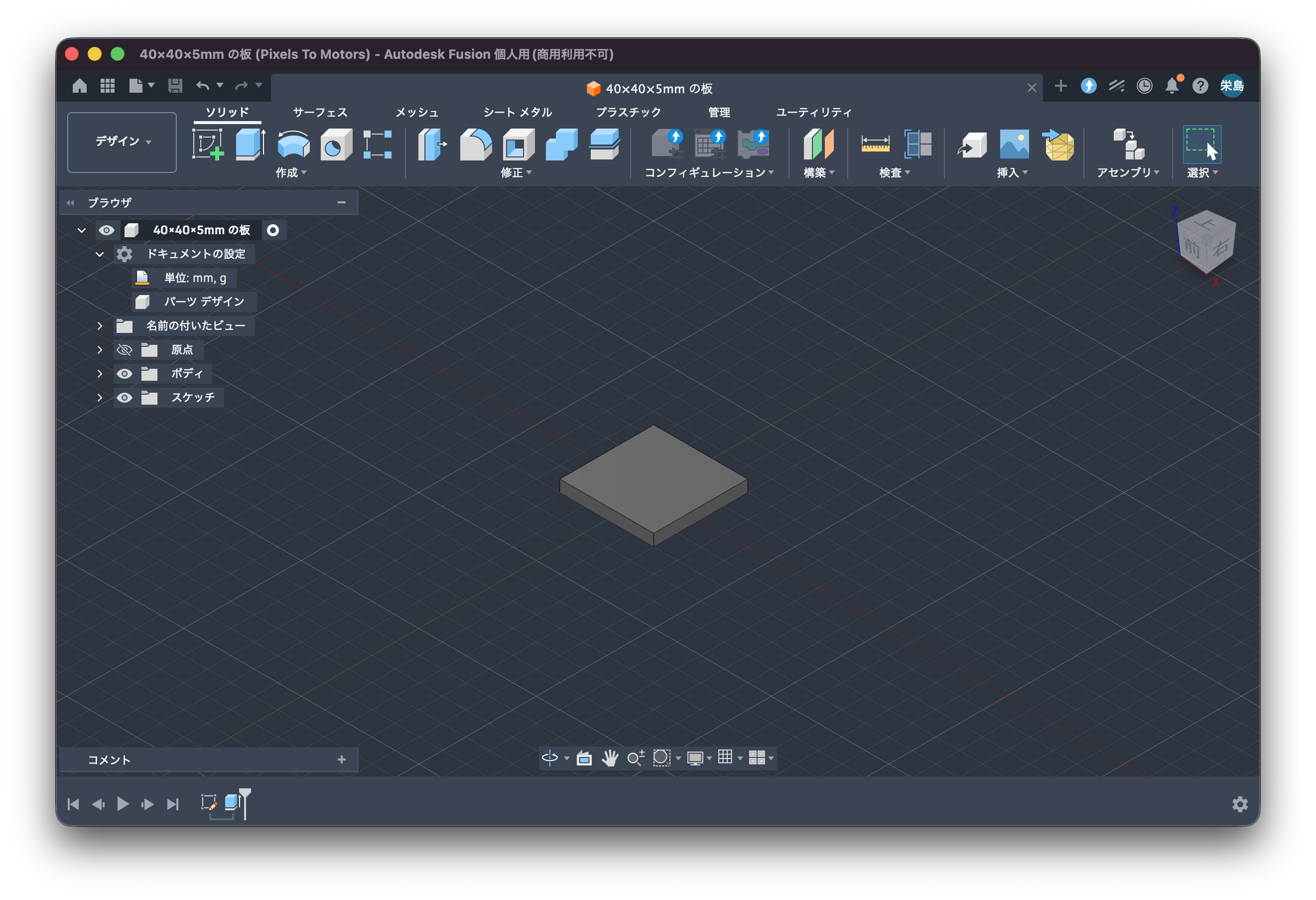Select the Orbit navigation tool
This screenshot has width=1316, height=900.
click(x=550, y=758)
